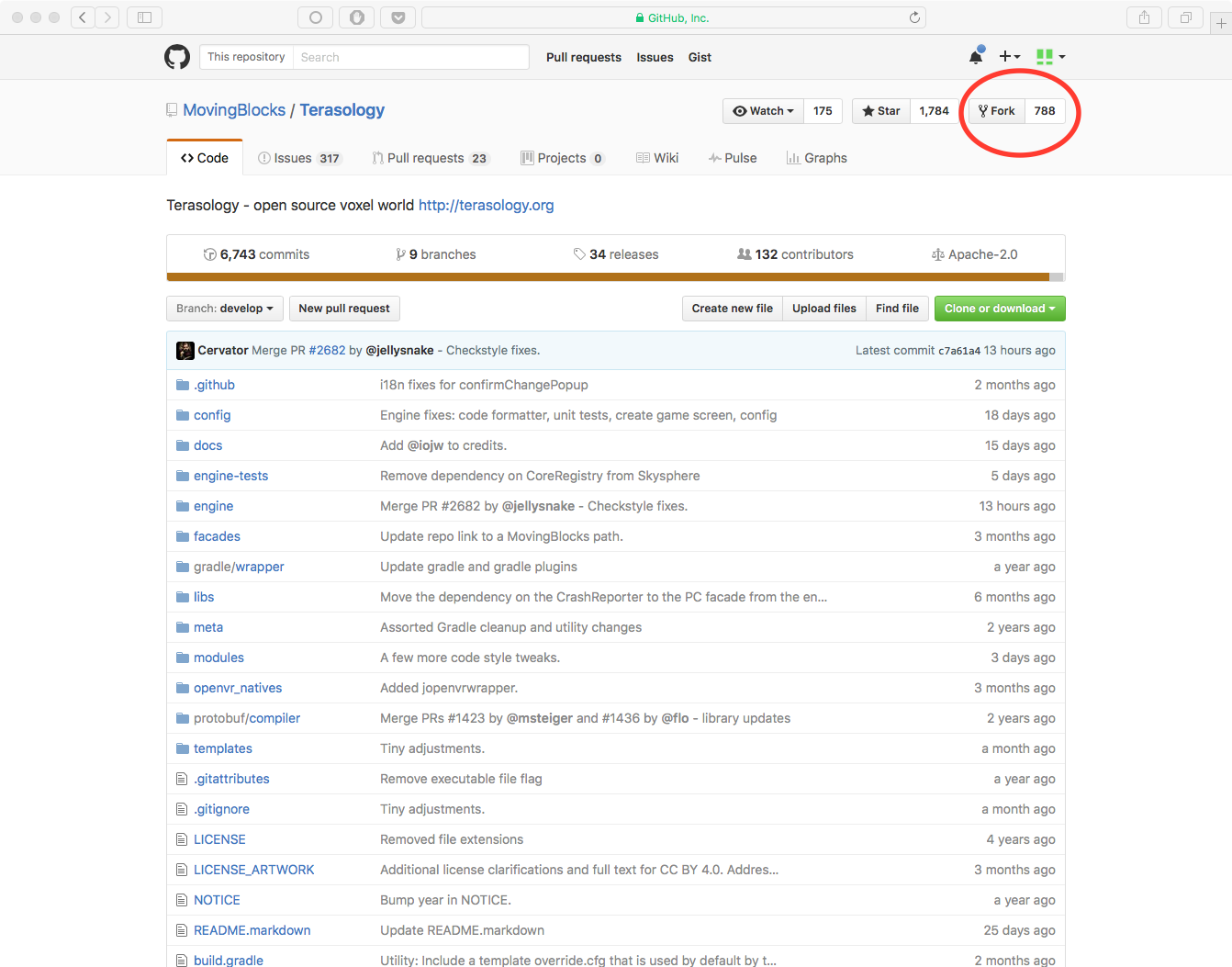Click the contributors people icon

click(745, 254)
